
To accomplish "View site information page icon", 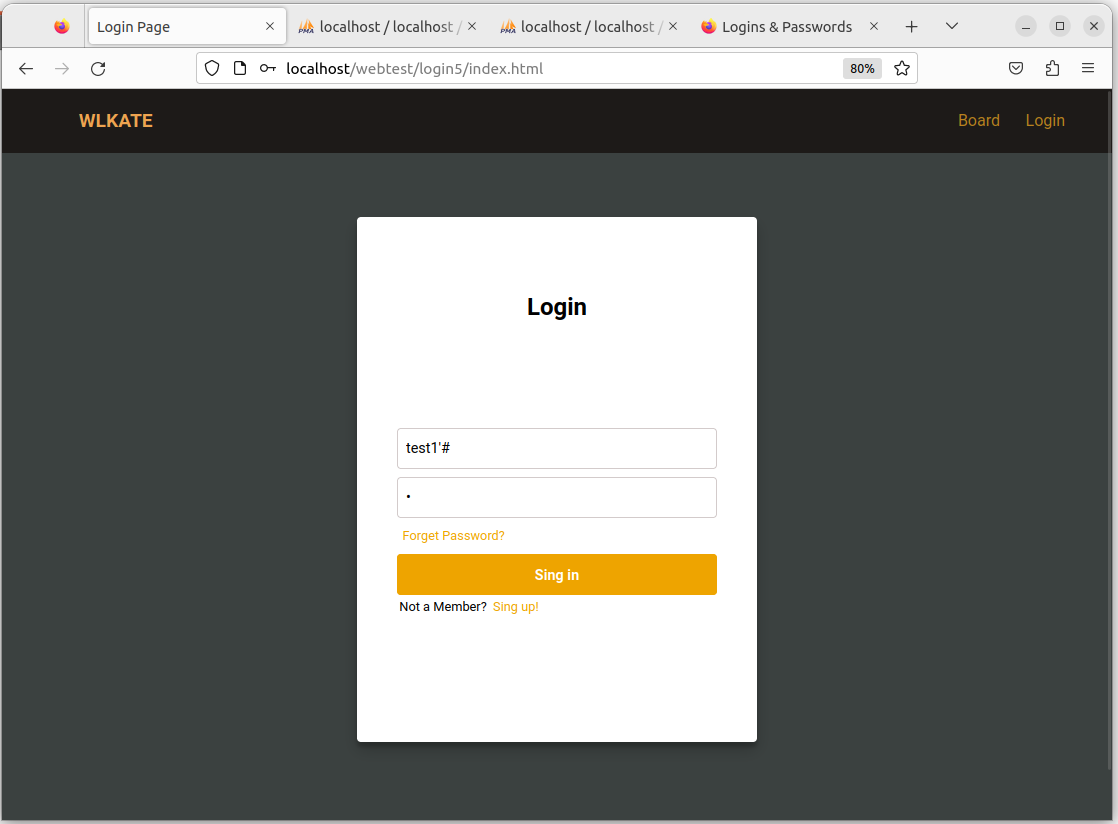I will (240, 68).
